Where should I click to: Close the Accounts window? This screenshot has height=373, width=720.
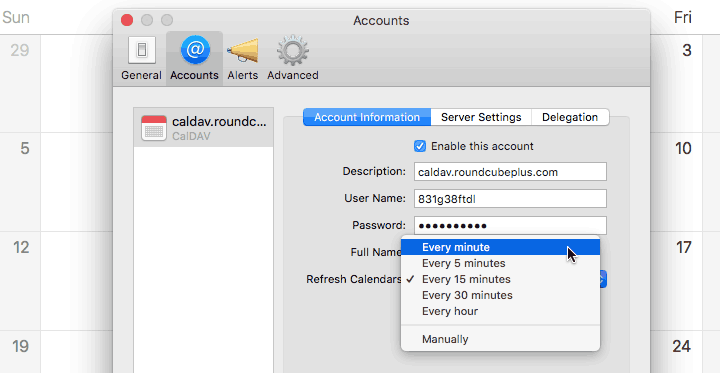click(127, 20)
